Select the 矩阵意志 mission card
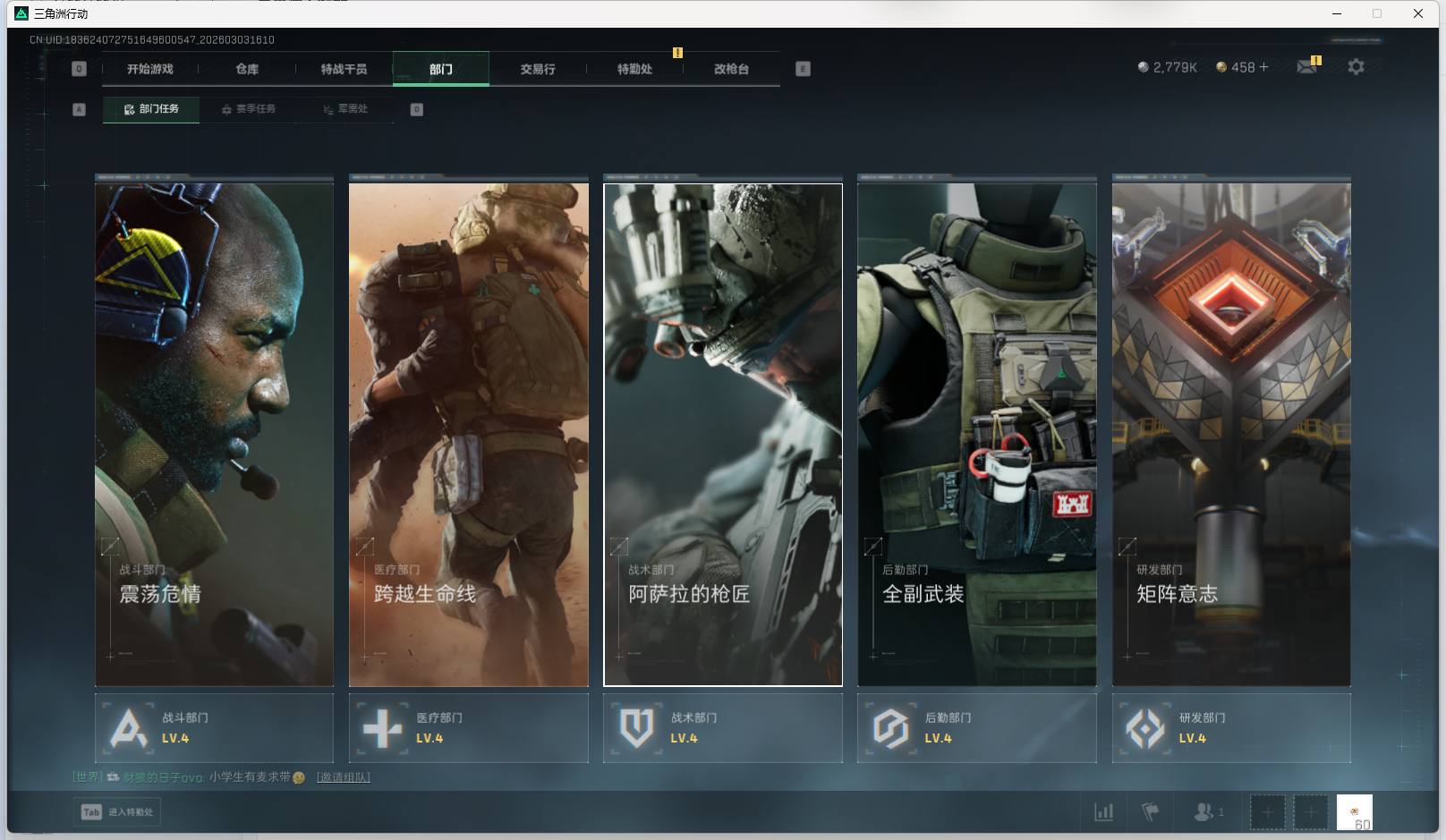Image resolution: width=1446 pixels, height=840 pixels. 1231,434
